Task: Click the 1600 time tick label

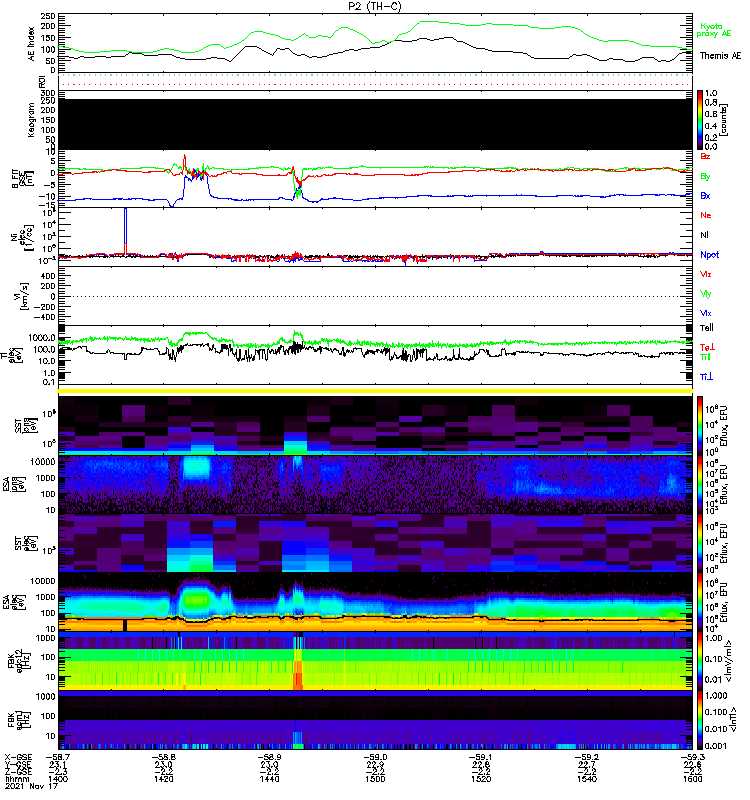Action: tap(692, 779)
